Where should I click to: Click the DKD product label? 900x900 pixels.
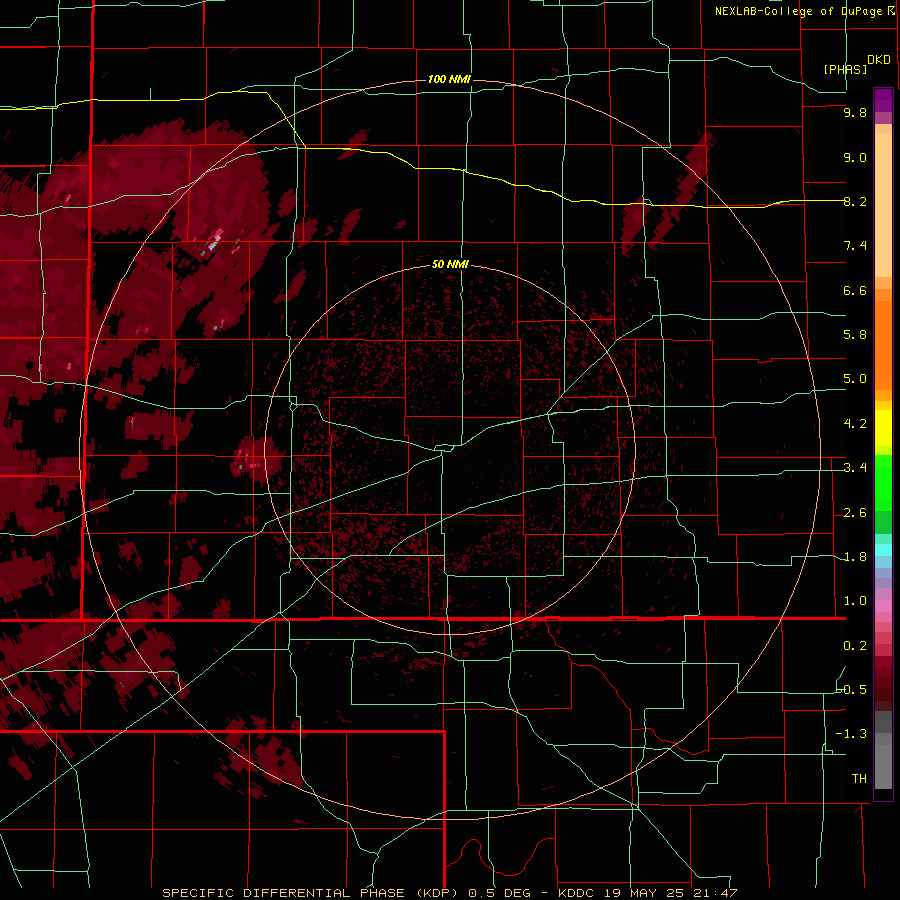coord(878,60)
